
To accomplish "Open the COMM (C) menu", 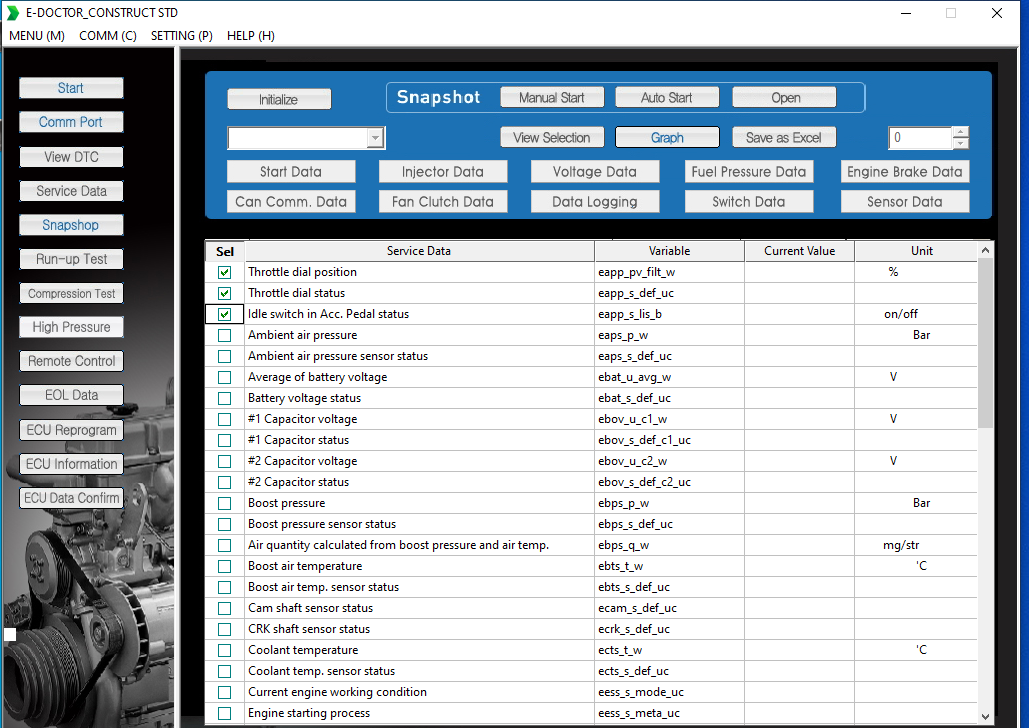I will tap(108, 35).
